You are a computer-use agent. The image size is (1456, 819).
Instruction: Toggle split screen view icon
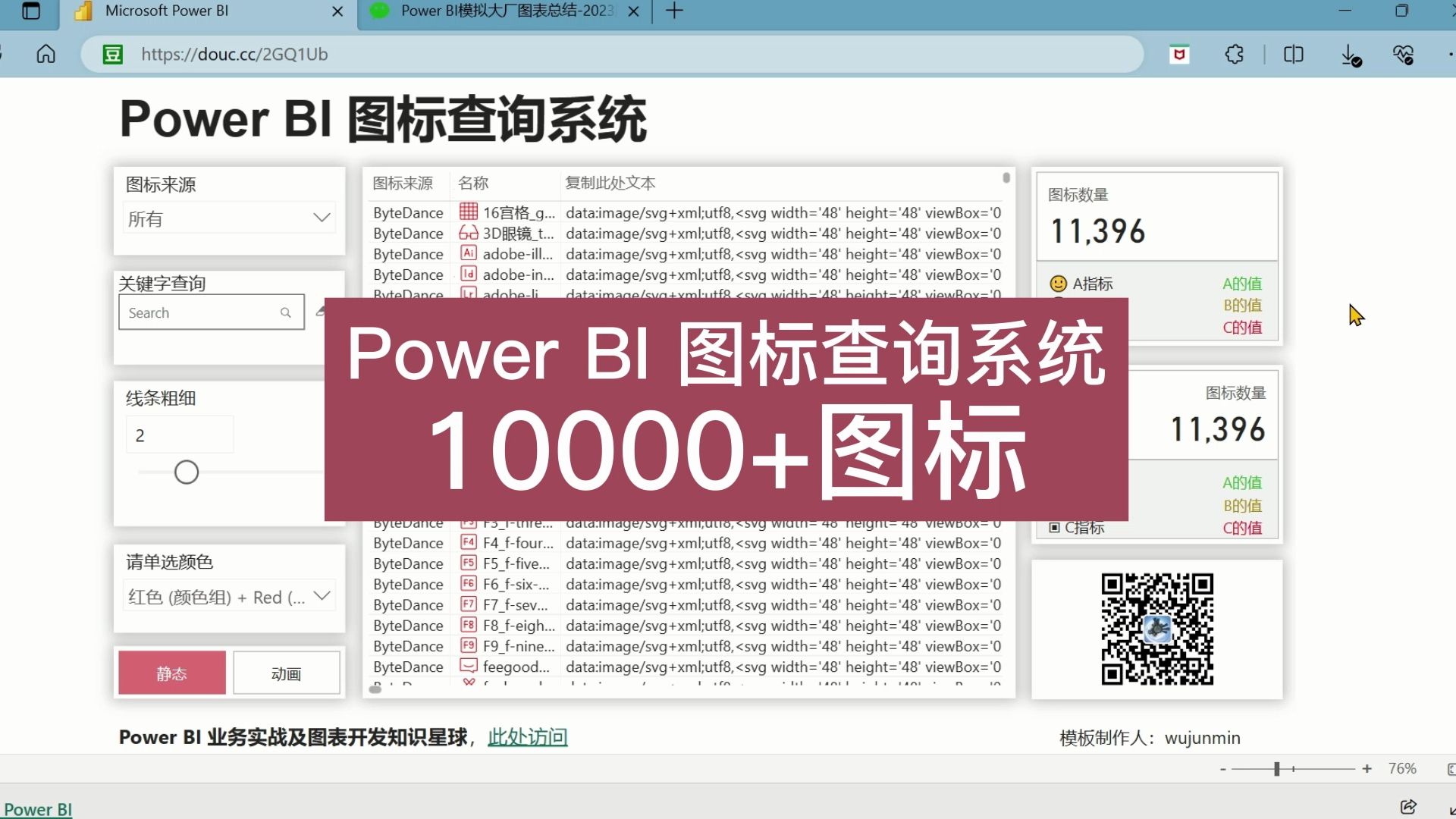point(1294,54)
